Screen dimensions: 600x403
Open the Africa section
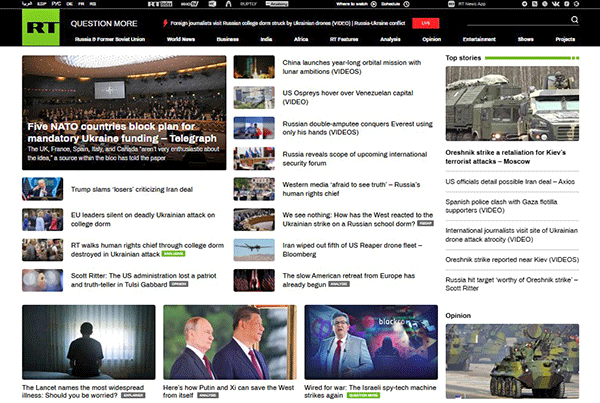[x=301, y=39]
